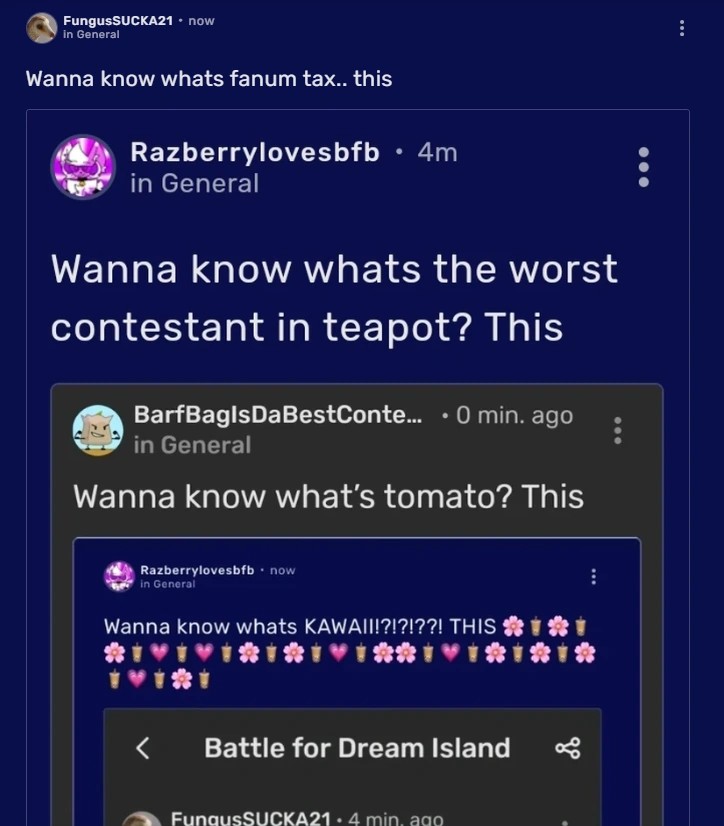The width and height of the screenshot is (724, 826).
Task: Click the "Wanna know whats fanum tax" post text
Action: (x=209, y=78)
